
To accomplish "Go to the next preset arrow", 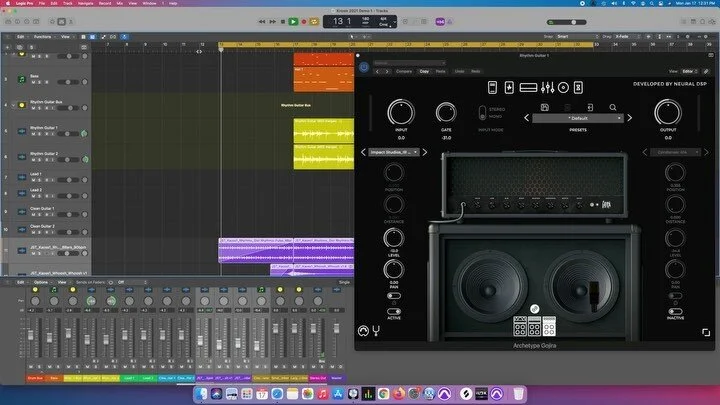I will (630, 118).
